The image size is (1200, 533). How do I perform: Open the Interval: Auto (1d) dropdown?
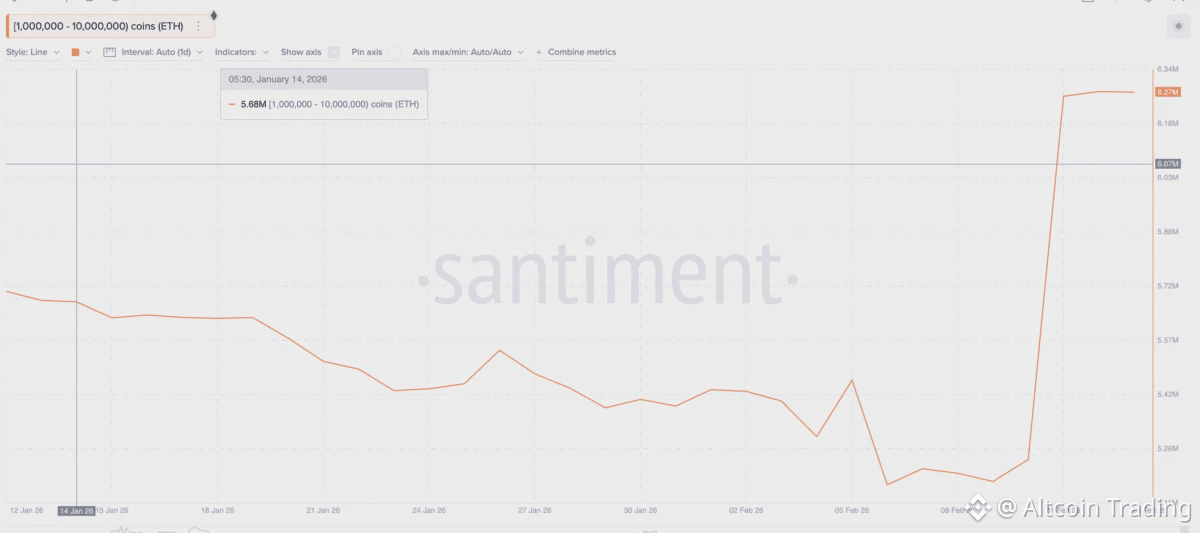pyautogui.click(x=162, y=52)
